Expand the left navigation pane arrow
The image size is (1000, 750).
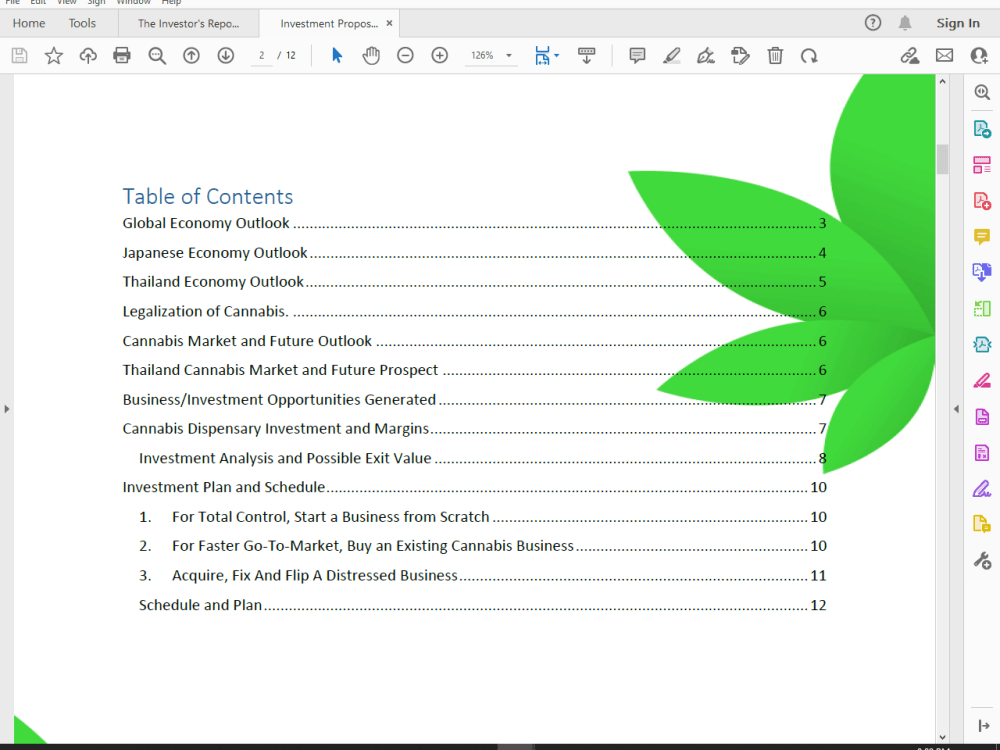(6, 408)
